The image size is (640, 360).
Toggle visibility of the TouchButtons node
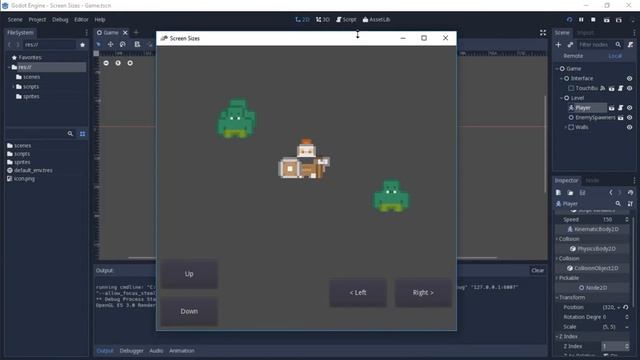(630, 88)
